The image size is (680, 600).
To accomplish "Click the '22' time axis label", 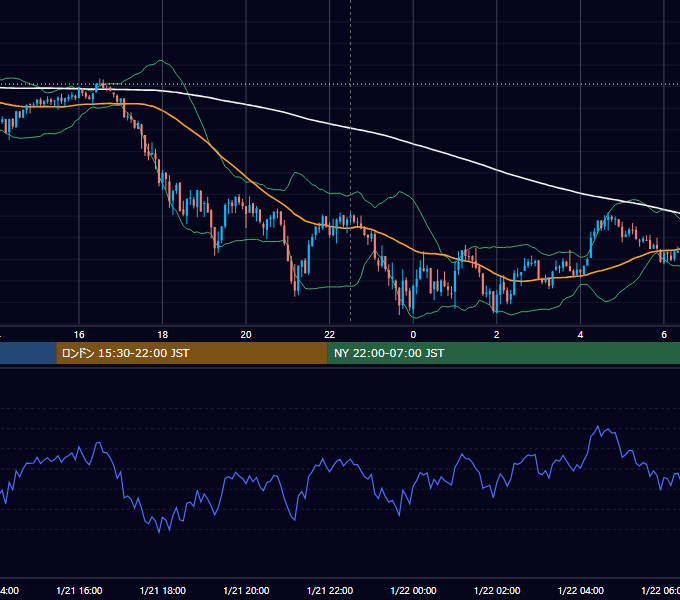I will tap(330, 335).
